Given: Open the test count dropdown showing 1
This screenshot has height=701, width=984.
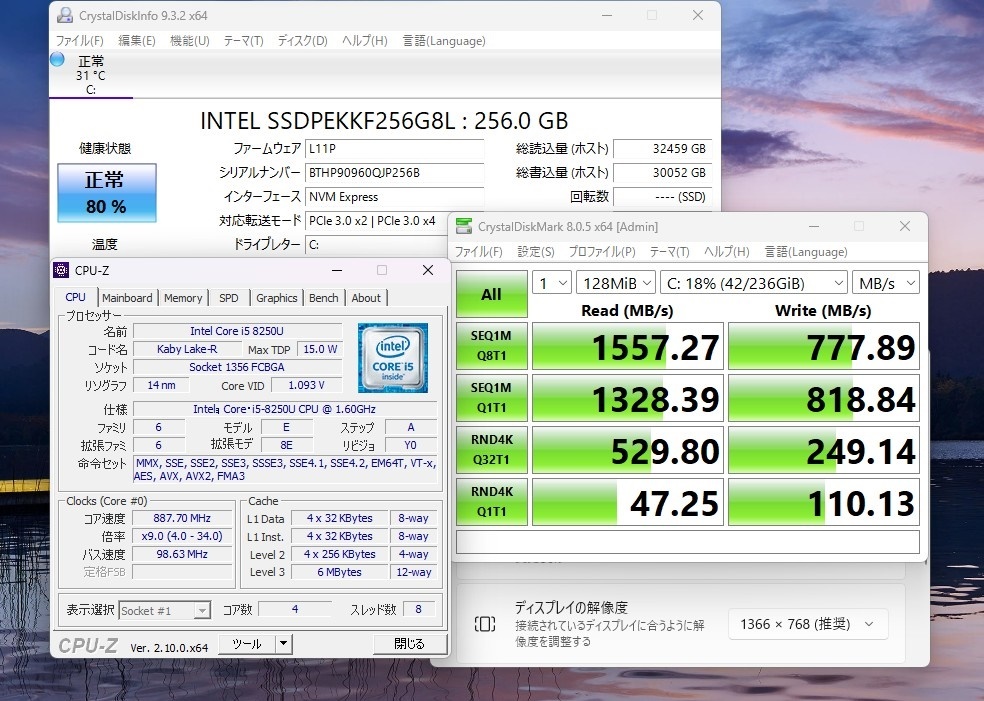Looking at the screenshot, I should click(x=552, y=283).
